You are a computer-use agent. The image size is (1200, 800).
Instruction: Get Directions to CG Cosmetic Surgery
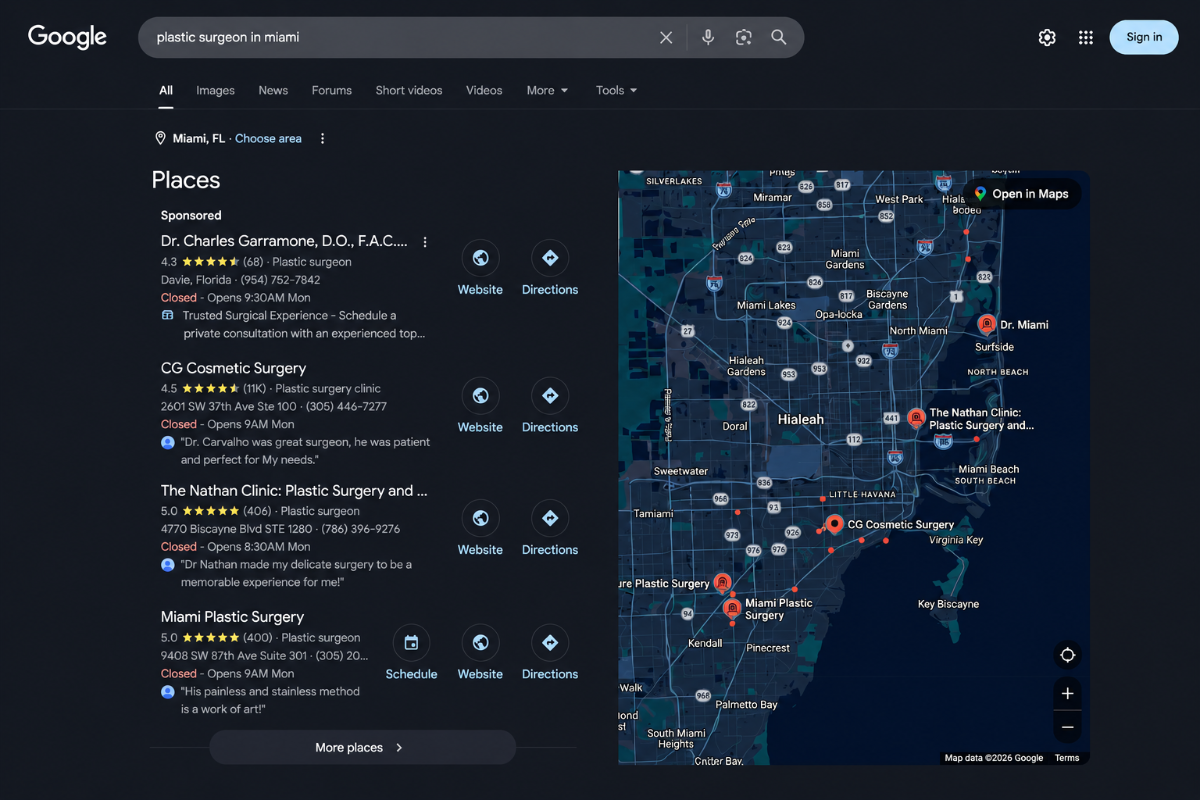[x=550, y=406]
